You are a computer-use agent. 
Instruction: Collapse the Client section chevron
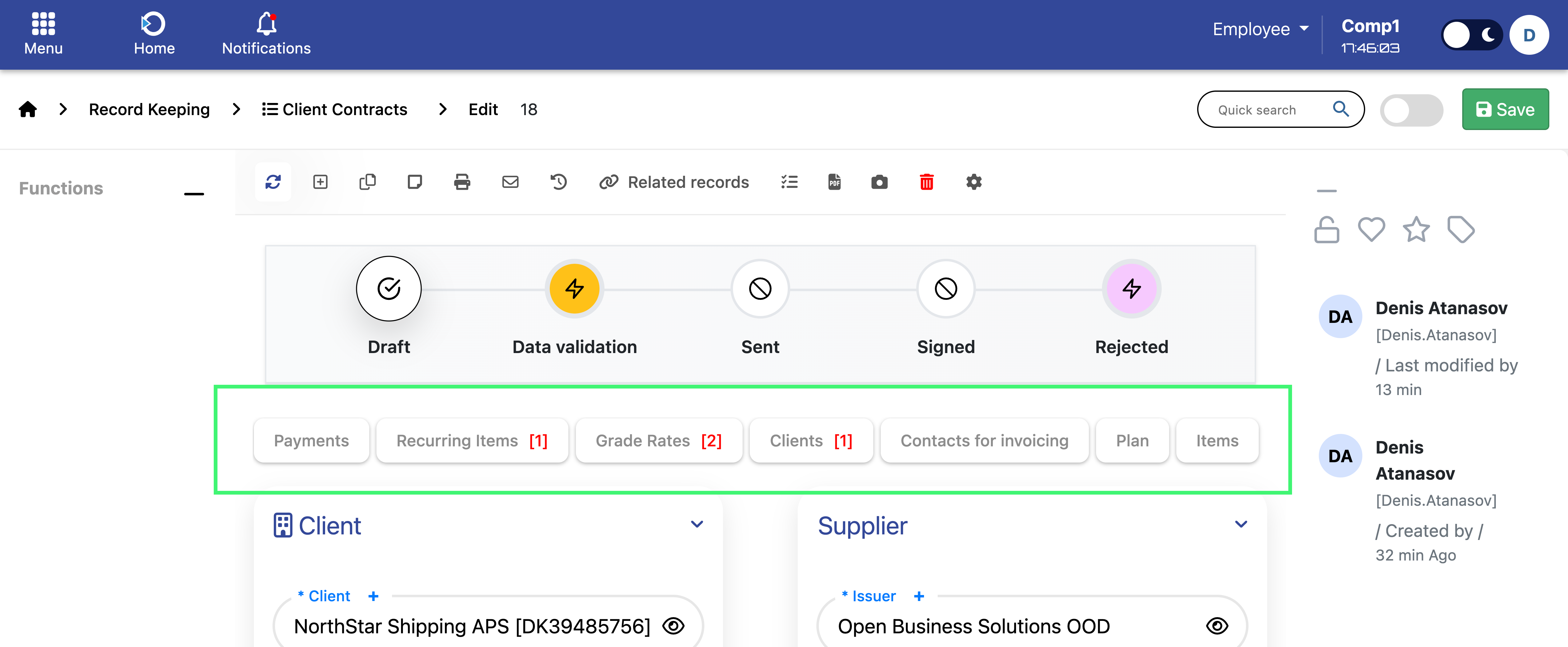(x=697, y=525)
